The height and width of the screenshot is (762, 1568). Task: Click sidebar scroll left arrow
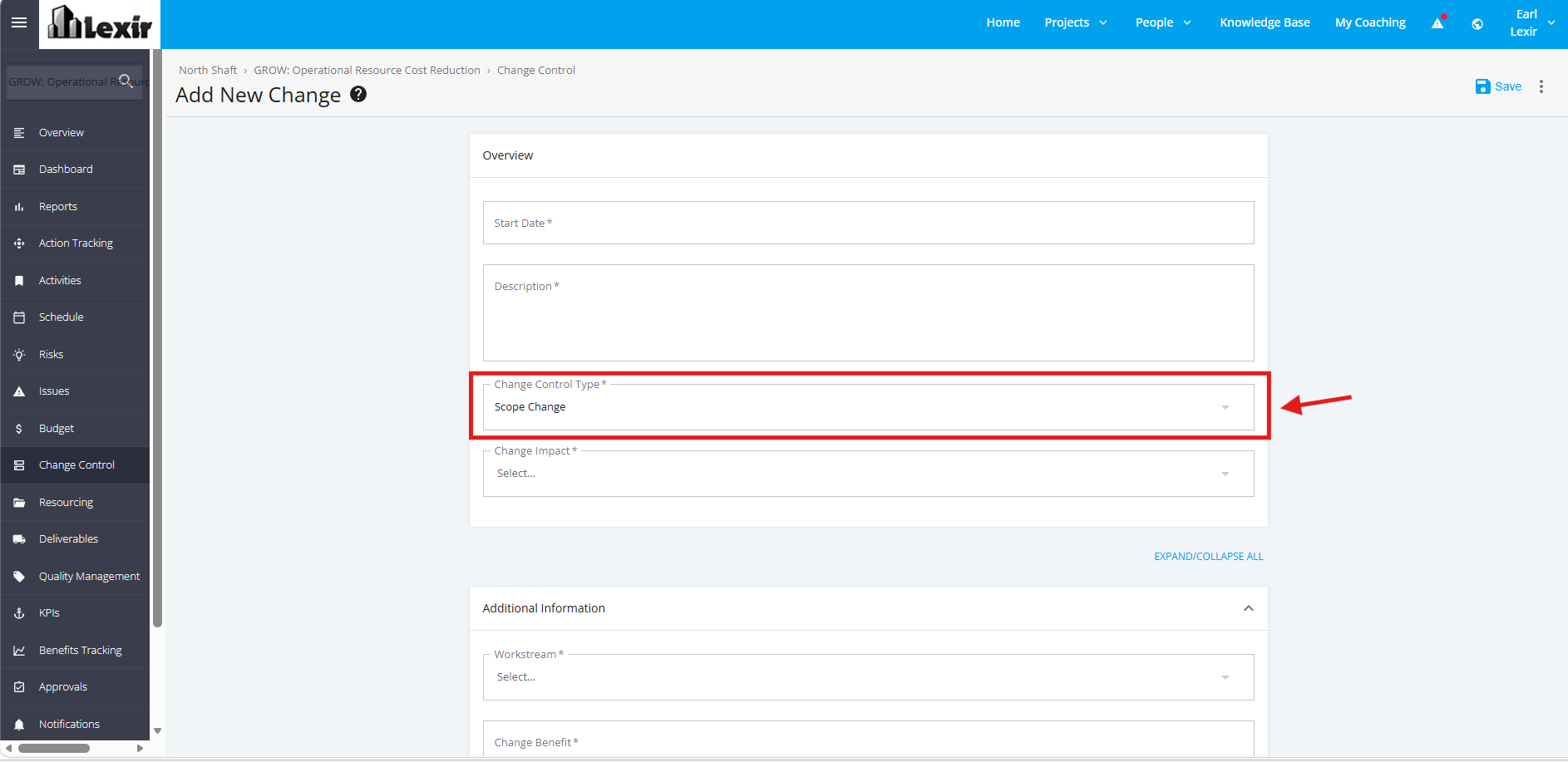coord(8,749)
